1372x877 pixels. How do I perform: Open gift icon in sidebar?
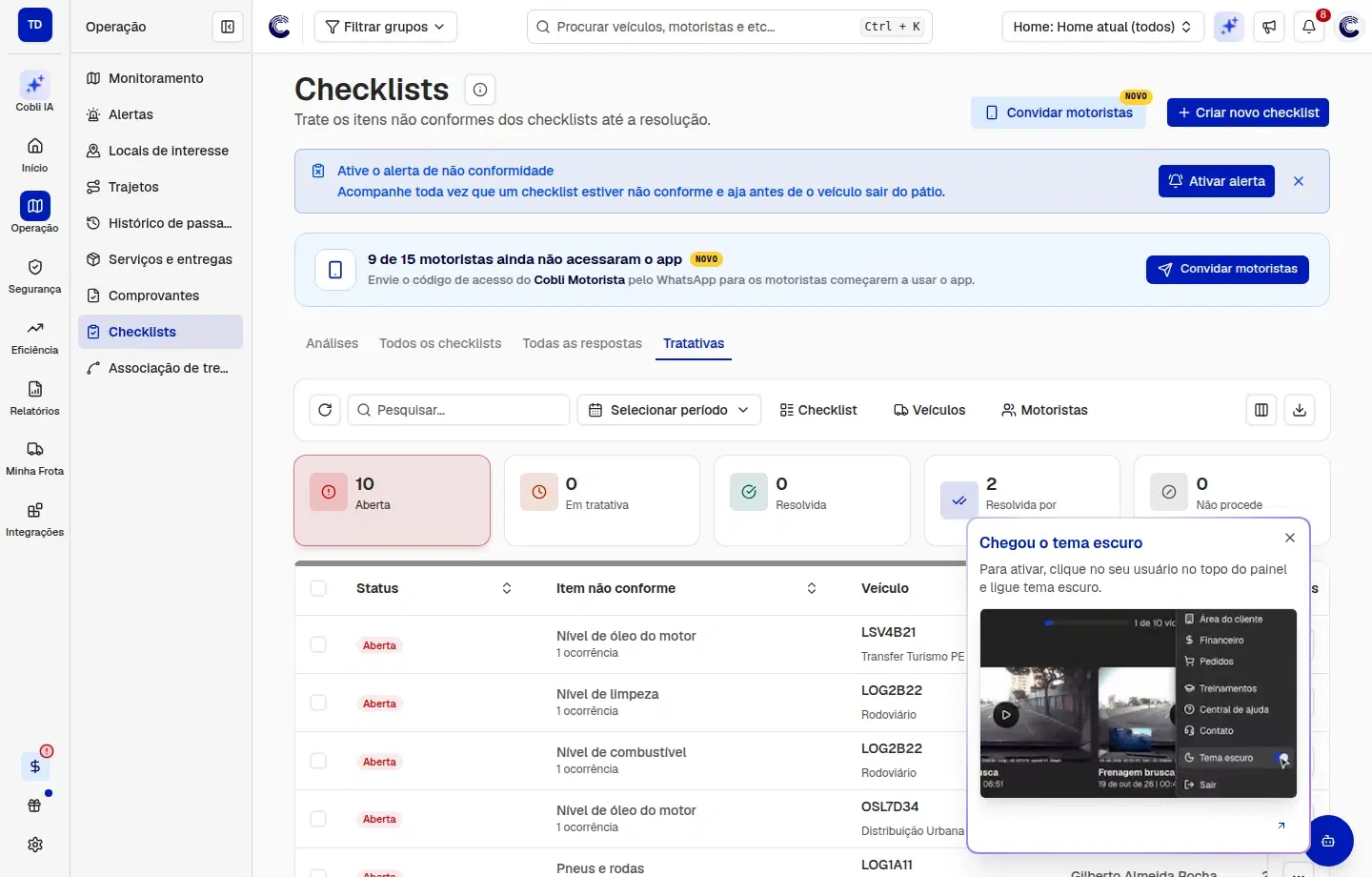(35, 806)
